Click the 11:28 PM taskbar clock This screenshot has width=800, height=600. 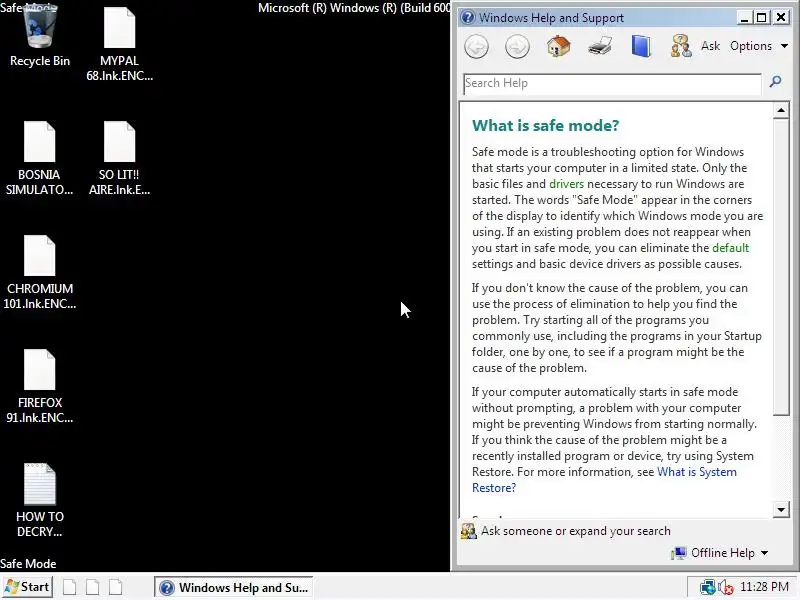[x=764, y=587]
